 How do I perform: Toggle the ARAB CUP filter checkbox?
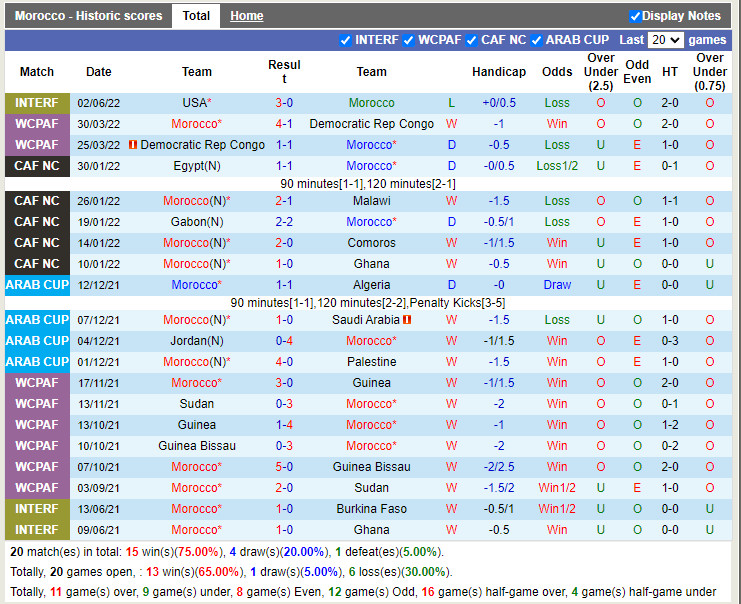pos(536,40)
